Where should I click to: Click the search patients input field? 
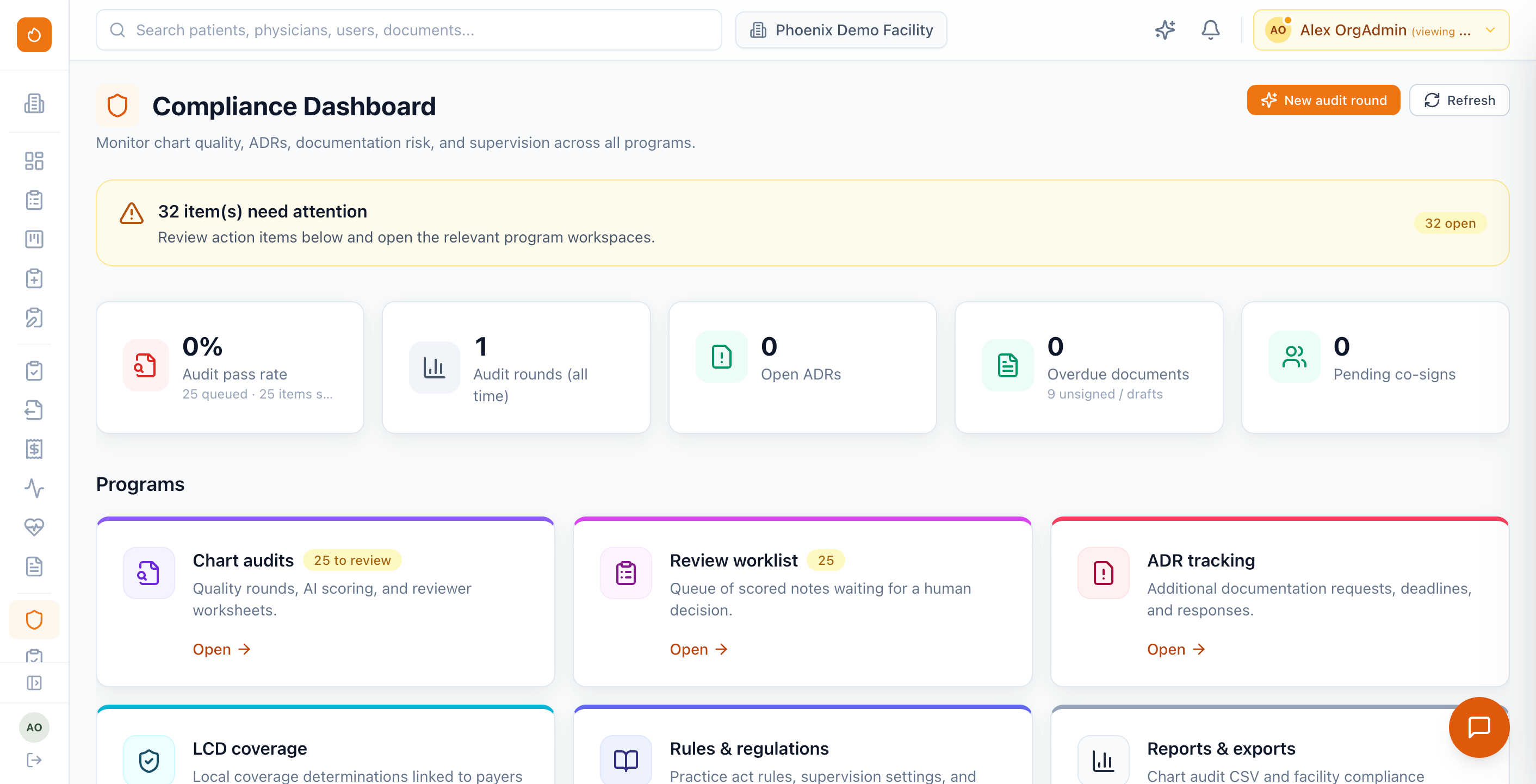point(409,30)
